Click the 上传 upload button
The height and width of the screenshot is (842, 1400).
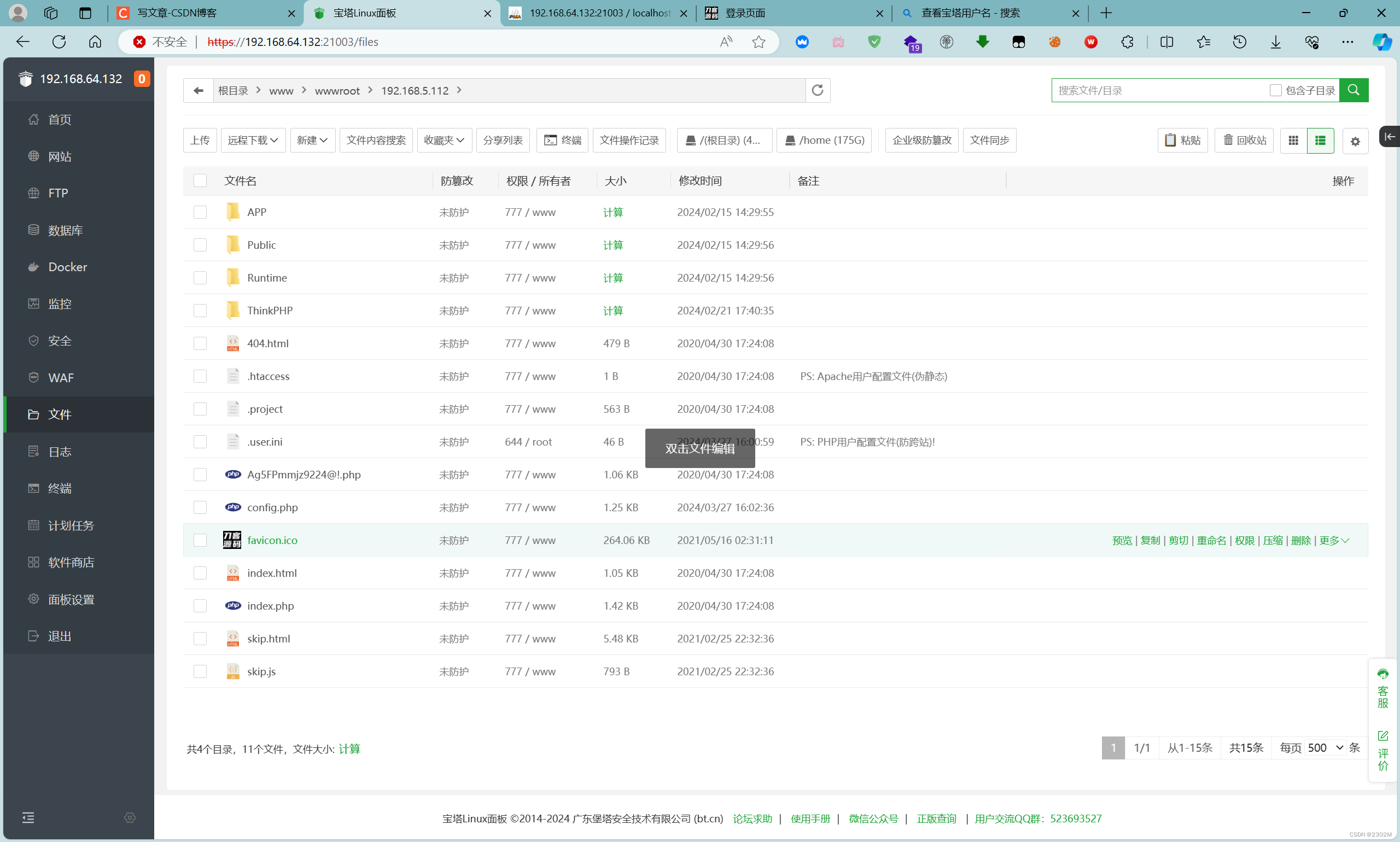pos(200,140)
